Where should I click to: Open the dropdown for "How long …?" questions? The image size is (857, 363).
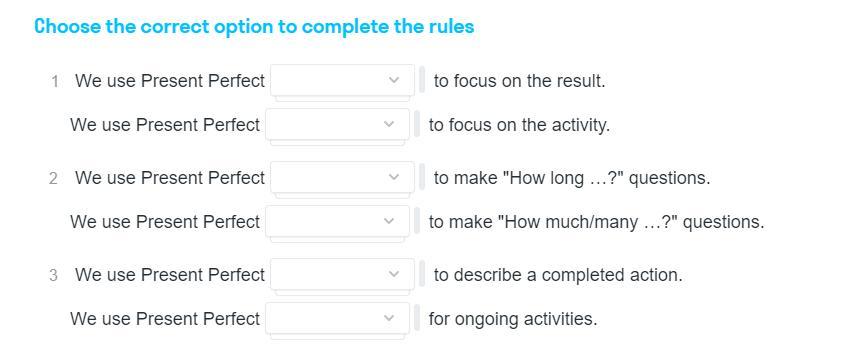click(x=342, y=177)
